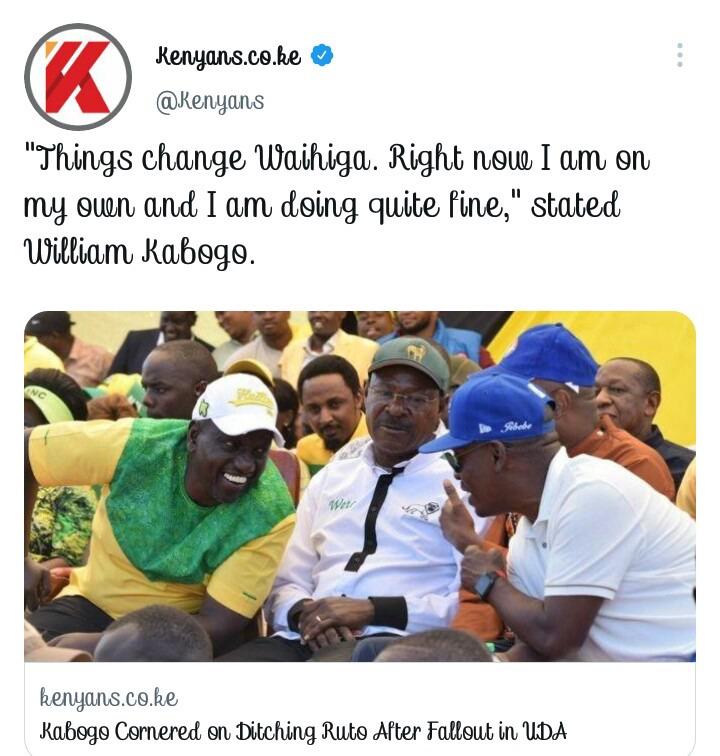Select the word "Waihiga" in the tweet
The width and height of the screenshot is (720, 756).
click(x=313, y=159)
